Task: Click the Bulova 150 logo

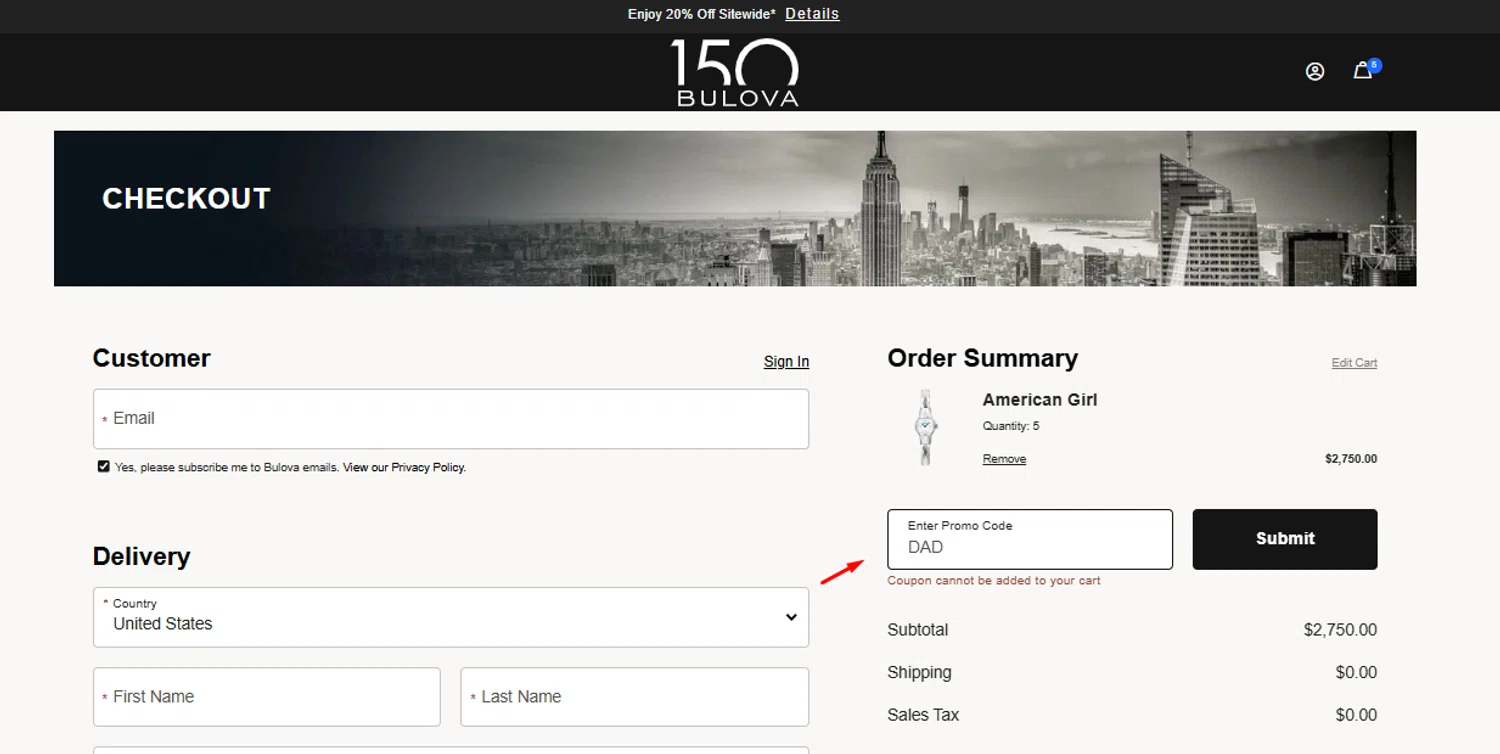Action: tap(736, 72)
